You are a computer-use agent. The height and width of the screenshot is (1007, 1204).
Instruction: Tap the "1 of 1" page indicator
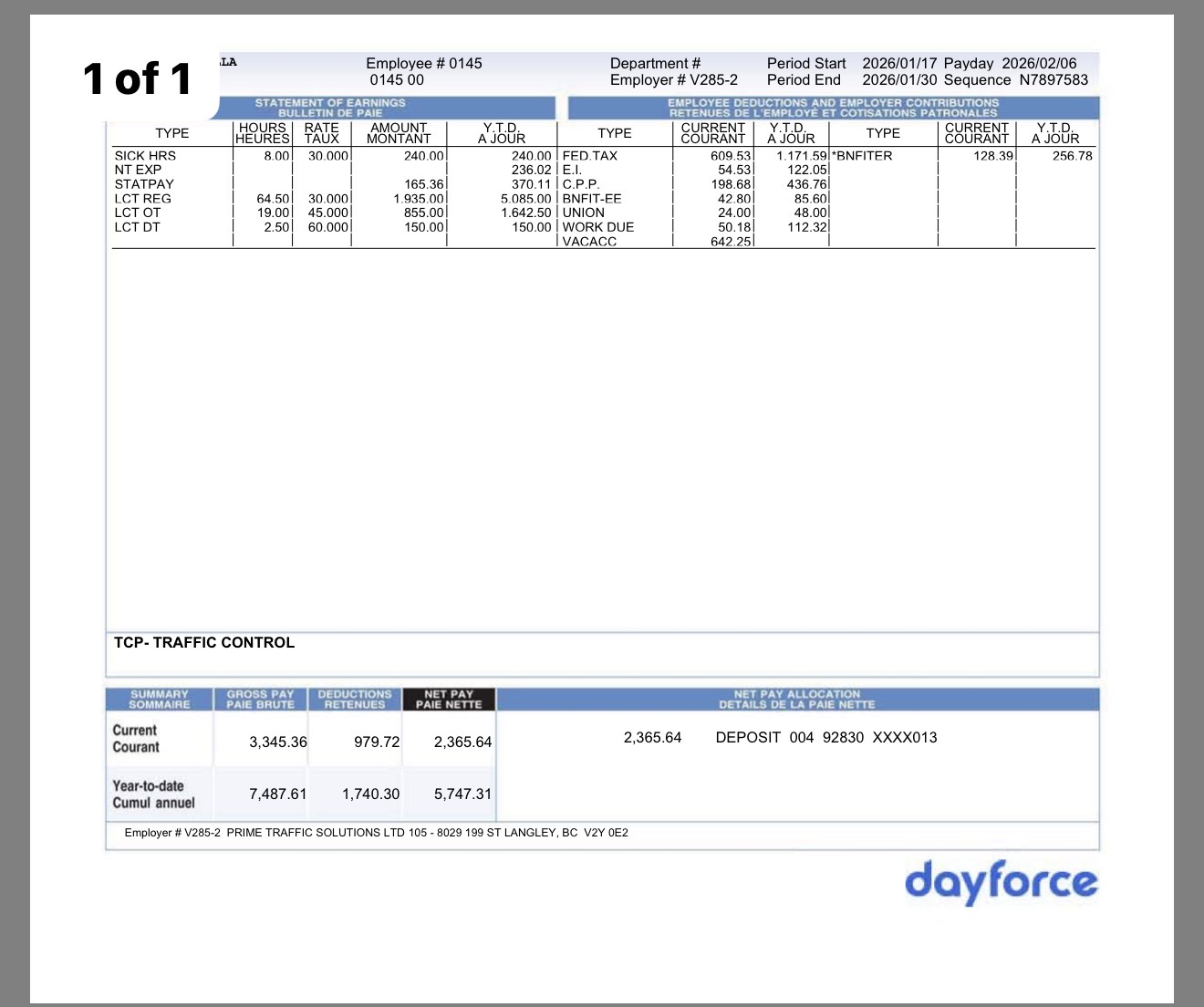pos(138,79)
